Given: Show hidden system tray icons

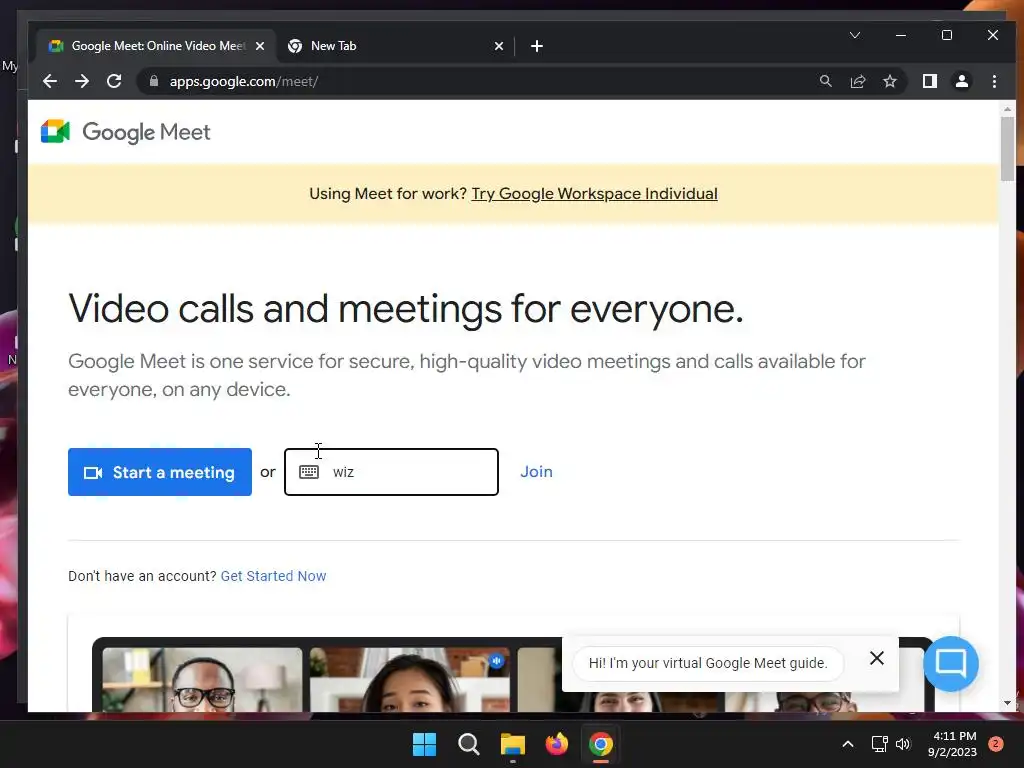Looking at the screenshot, I should pos(848,744).
